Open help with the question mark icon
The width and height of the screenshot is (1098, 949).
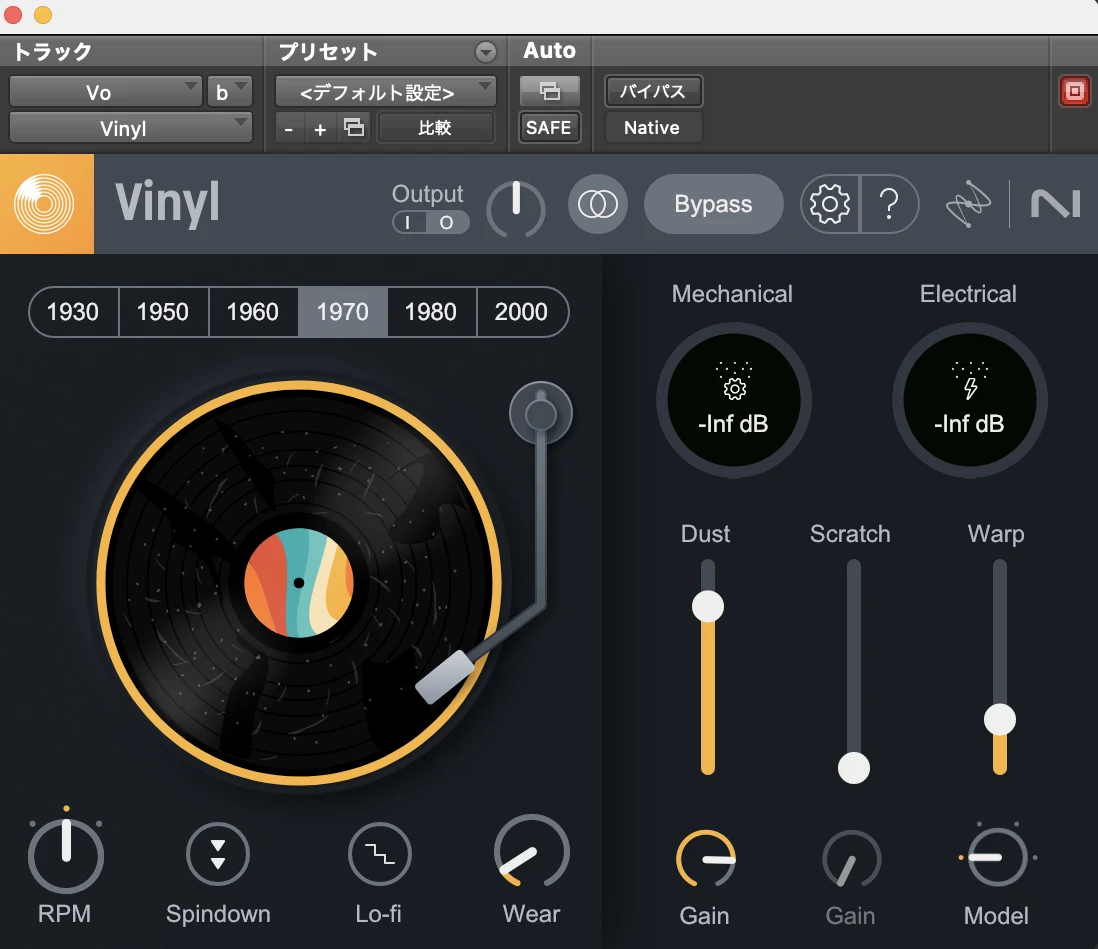(x=889, y=204)
